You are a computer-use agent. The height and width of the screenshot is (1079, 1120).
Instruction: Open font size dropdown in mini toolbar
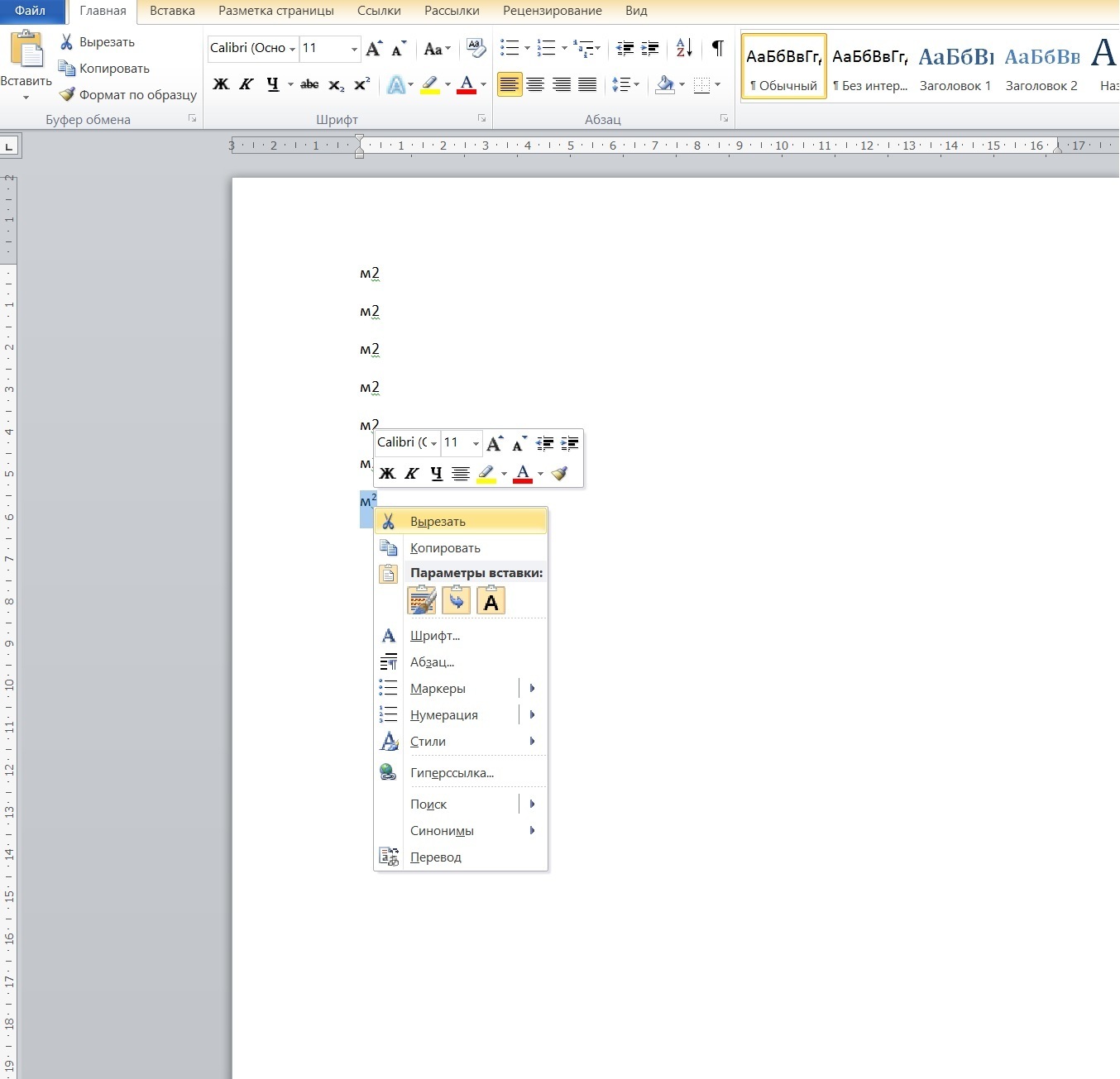[x=476, y=443]
